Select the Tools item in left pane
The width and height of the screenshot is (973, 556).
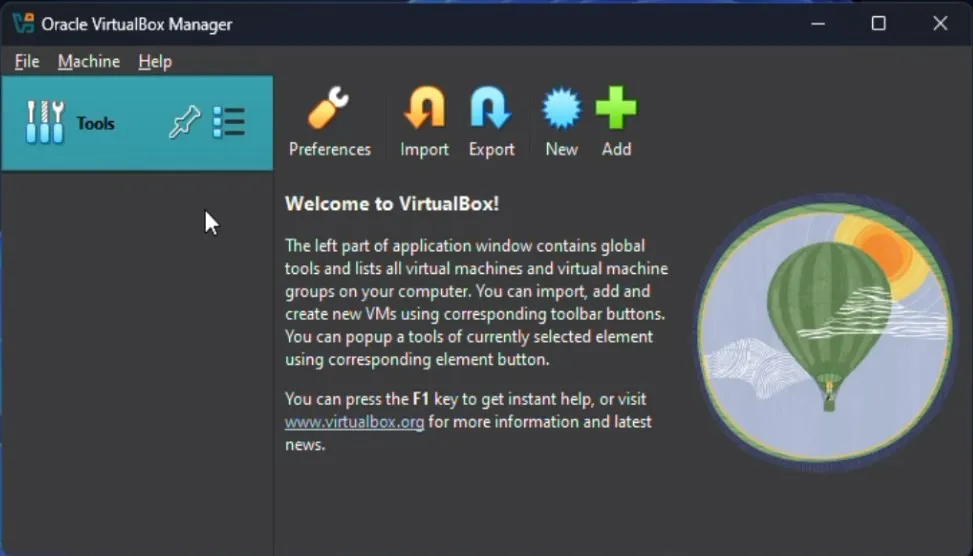click(137, 123)
